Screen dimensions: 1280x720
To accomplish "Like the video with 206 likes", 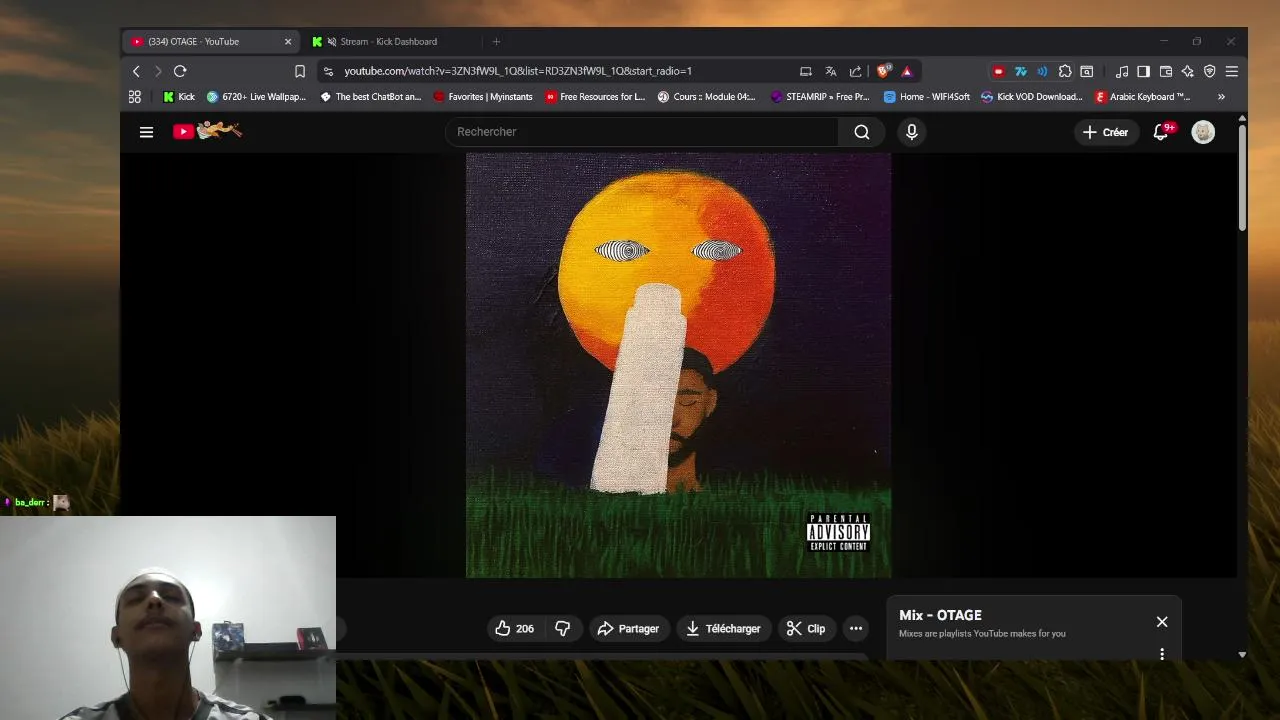I will [x=516, y=628].
